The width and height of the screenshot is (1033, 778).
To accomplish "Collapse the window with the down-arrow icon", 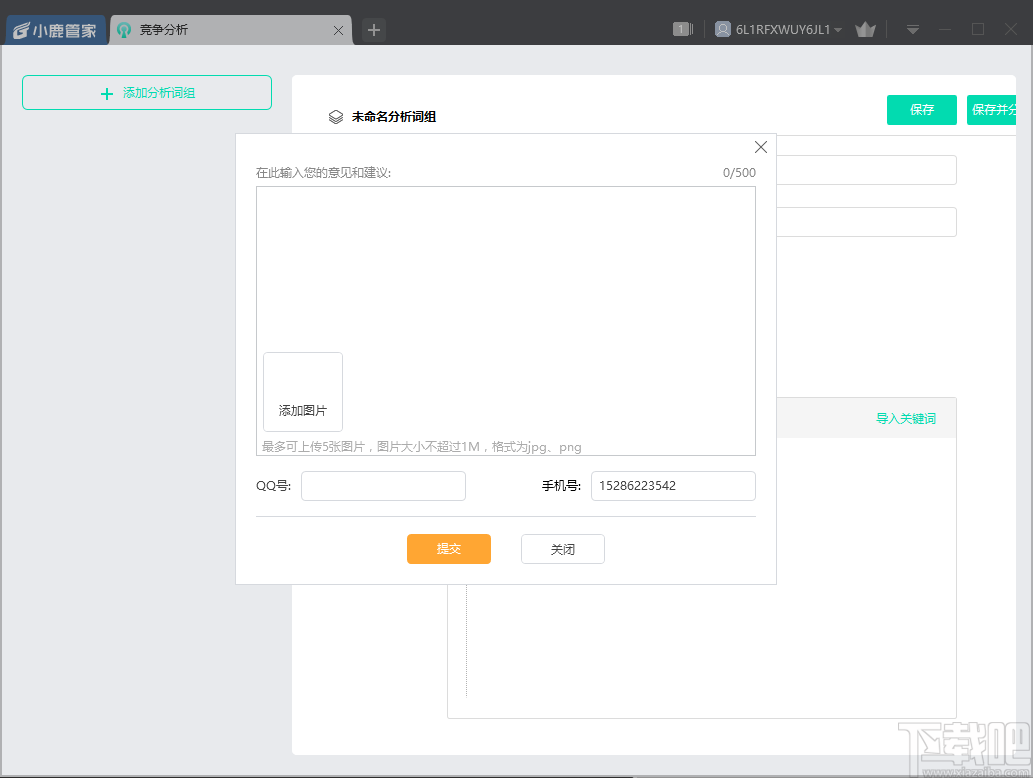I will (912, 29).
